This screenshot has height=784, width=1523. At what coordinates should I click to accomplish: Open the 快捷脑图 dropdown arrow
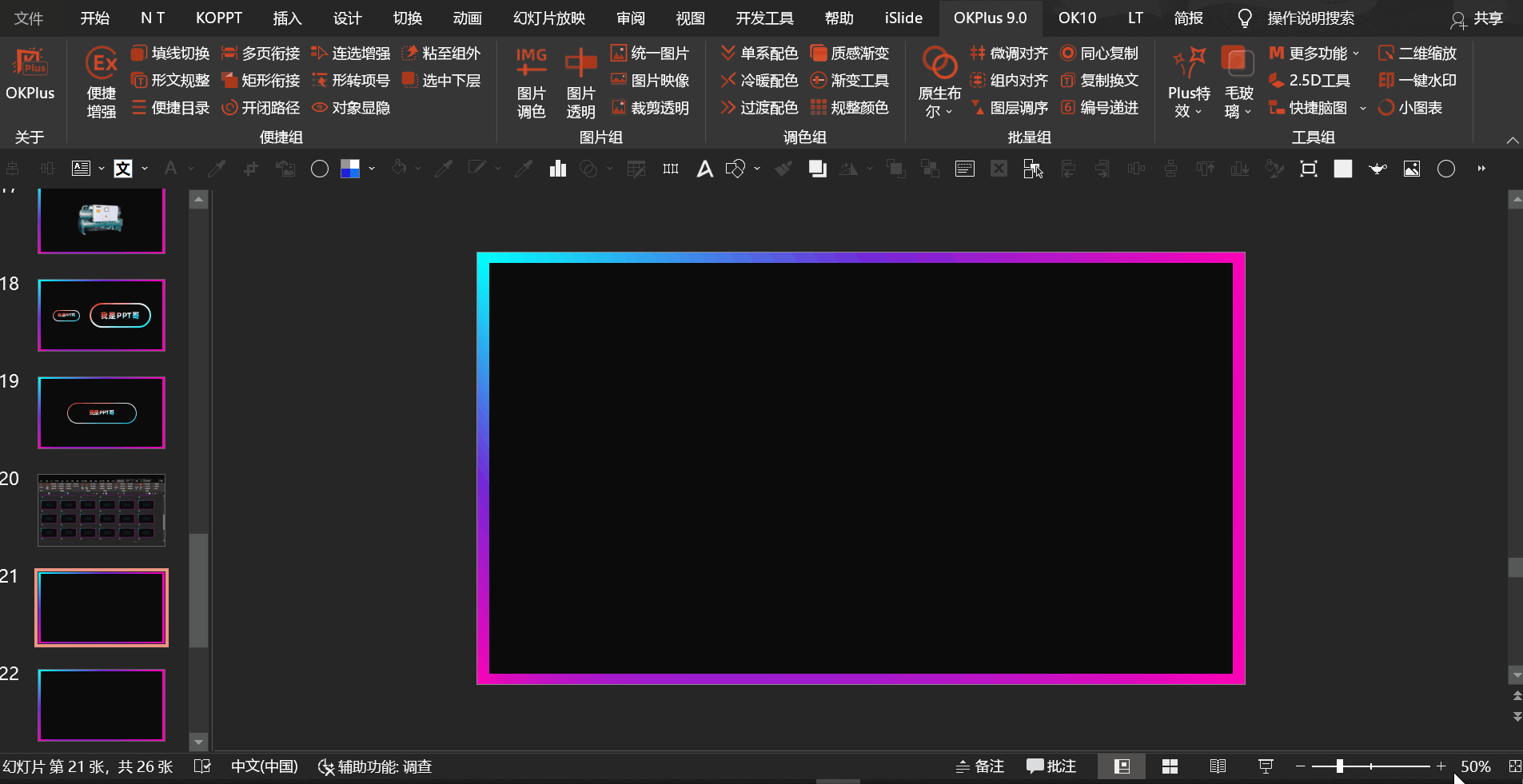(1362, 108)
